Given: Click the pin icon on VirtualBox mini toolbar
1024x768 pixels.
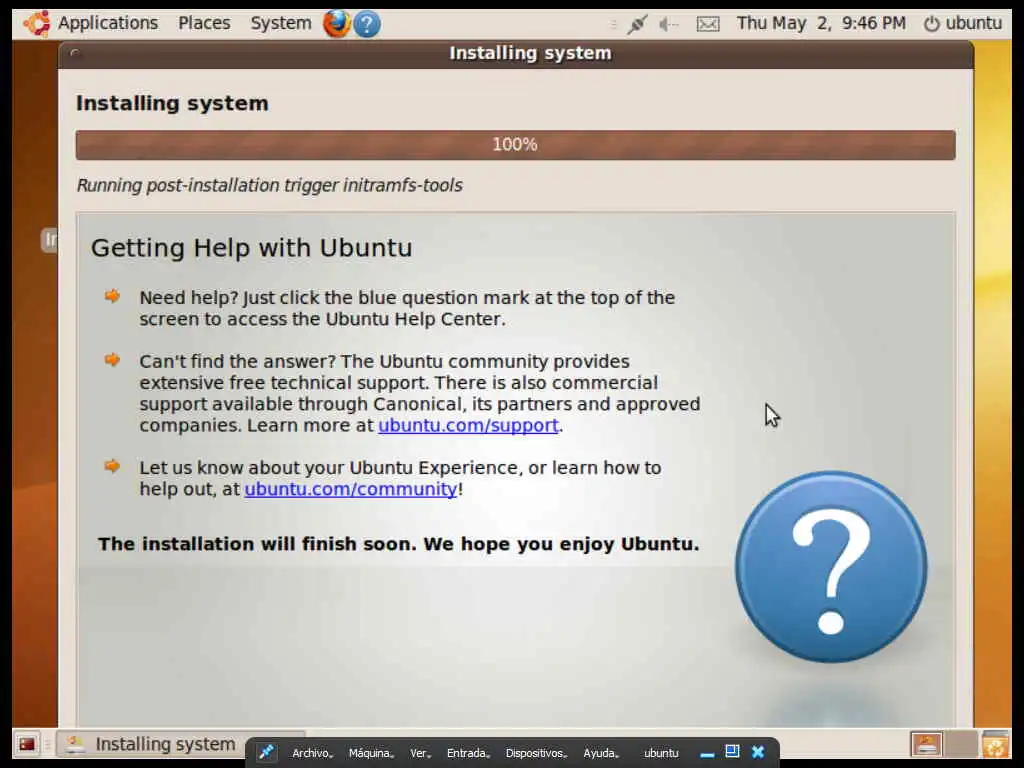Looking at the screenshot, I should [x=266, y=752].
